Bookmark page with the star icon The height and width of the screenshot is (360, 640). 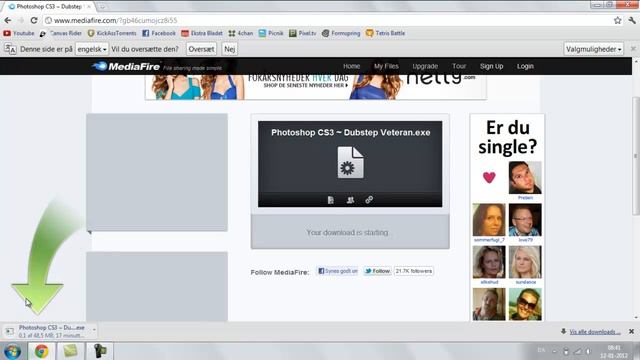pos(618,20)
